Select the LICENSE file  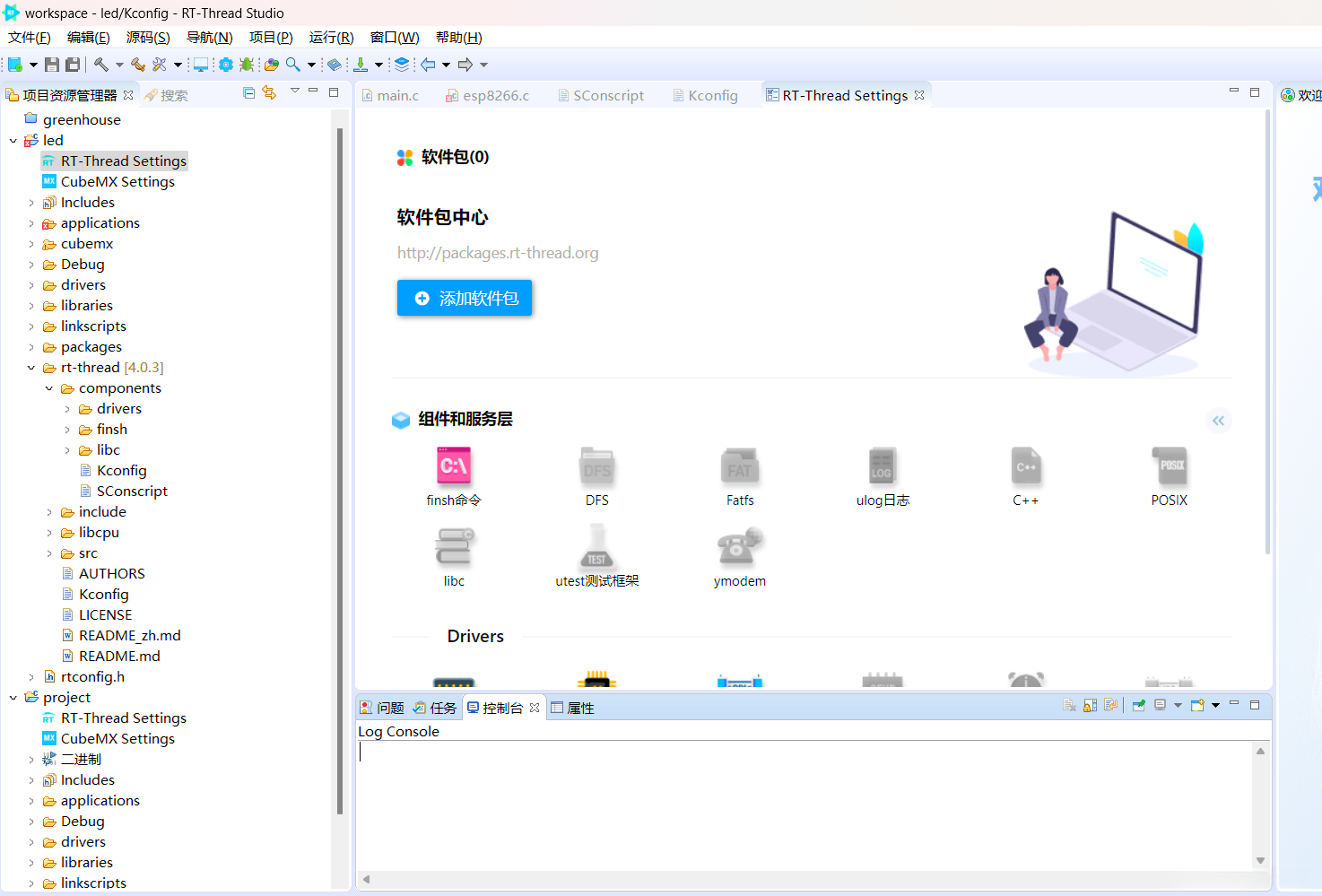105,615
